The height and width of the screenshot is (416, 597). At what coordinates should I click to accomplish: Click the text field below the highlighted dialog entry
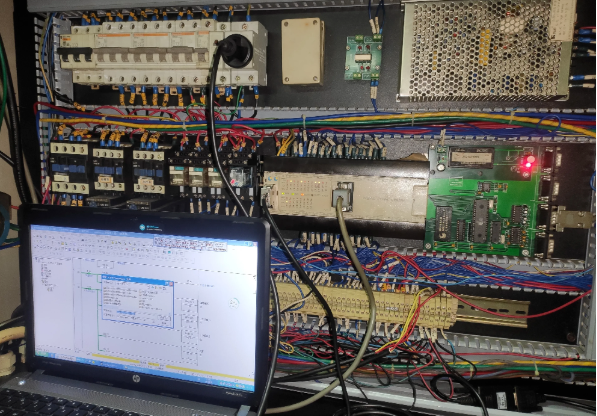pos(129,318)
